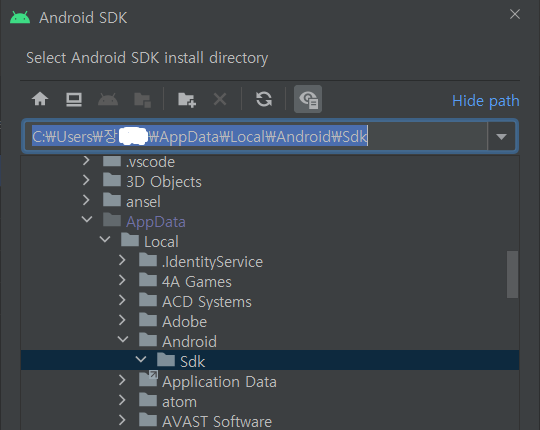This screenshot has width=540, height=430.
Task: Click the module directory icon
Action: point(142,100)
